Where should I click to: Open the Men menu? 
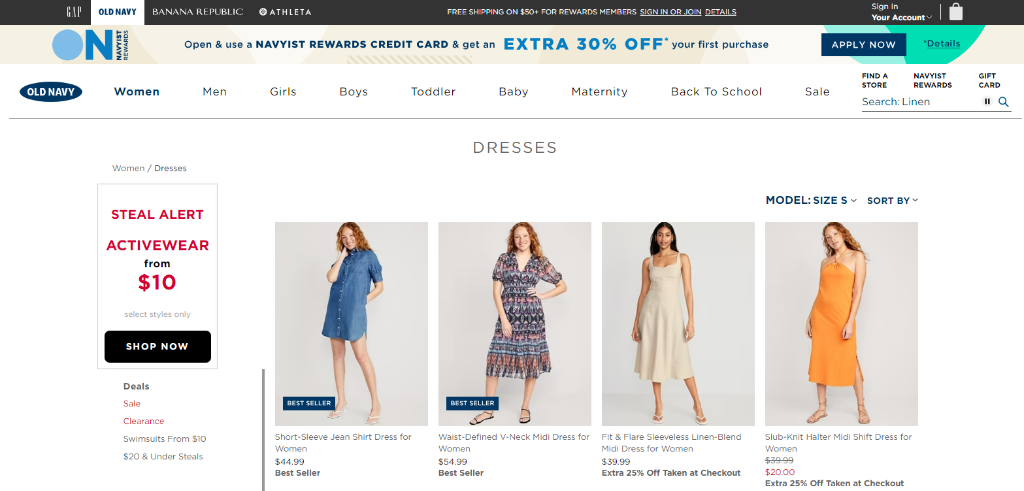[x=215, y=92]
